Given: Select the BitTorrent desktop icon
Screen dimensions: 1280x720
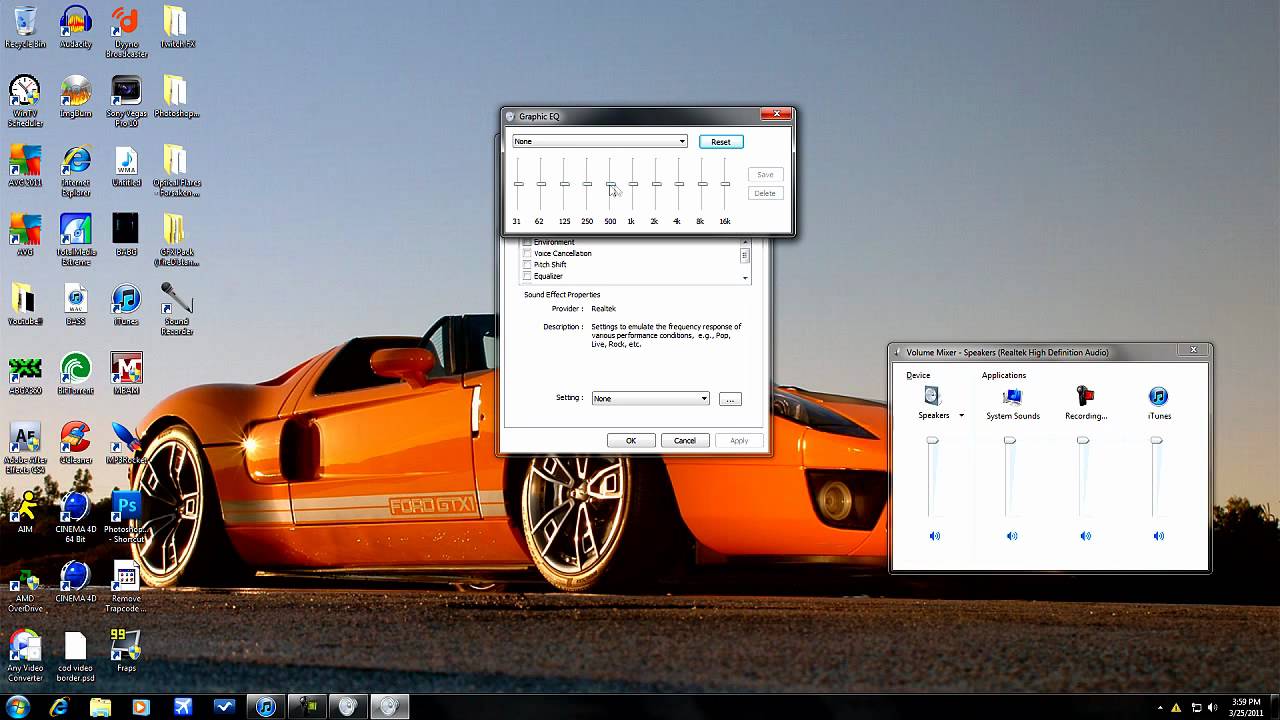Looking at the screenshot, I should click(x=76, y=374).
